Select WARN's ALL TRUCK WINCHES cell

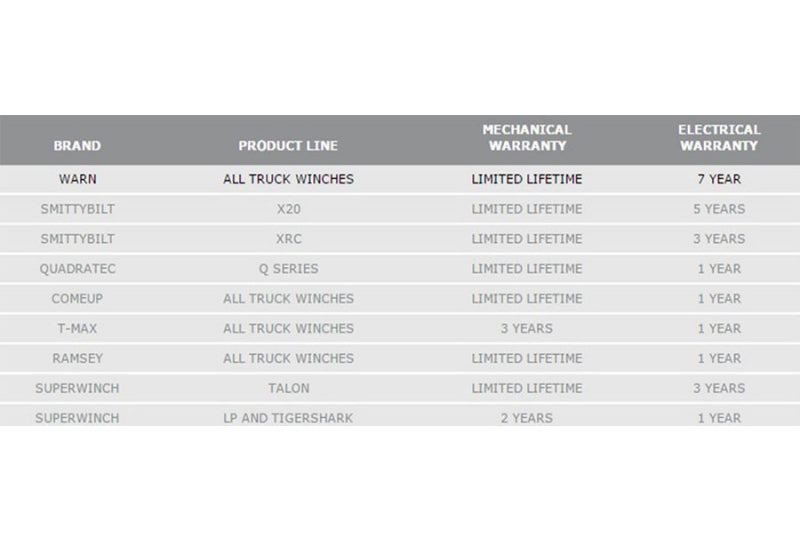coord(288,179)
